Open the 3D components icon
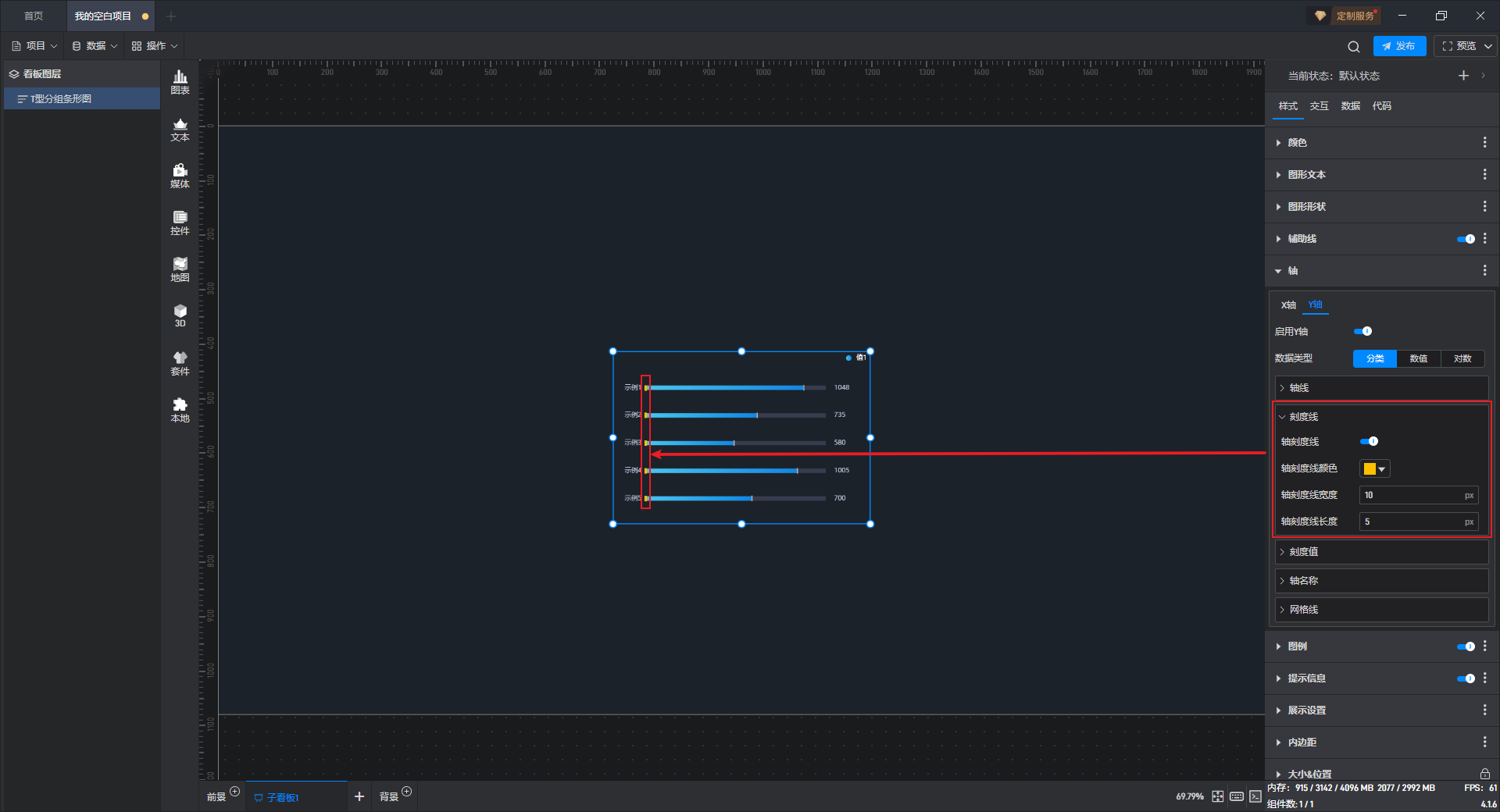This screenshot has height=812, width=1500. [180, 315]
